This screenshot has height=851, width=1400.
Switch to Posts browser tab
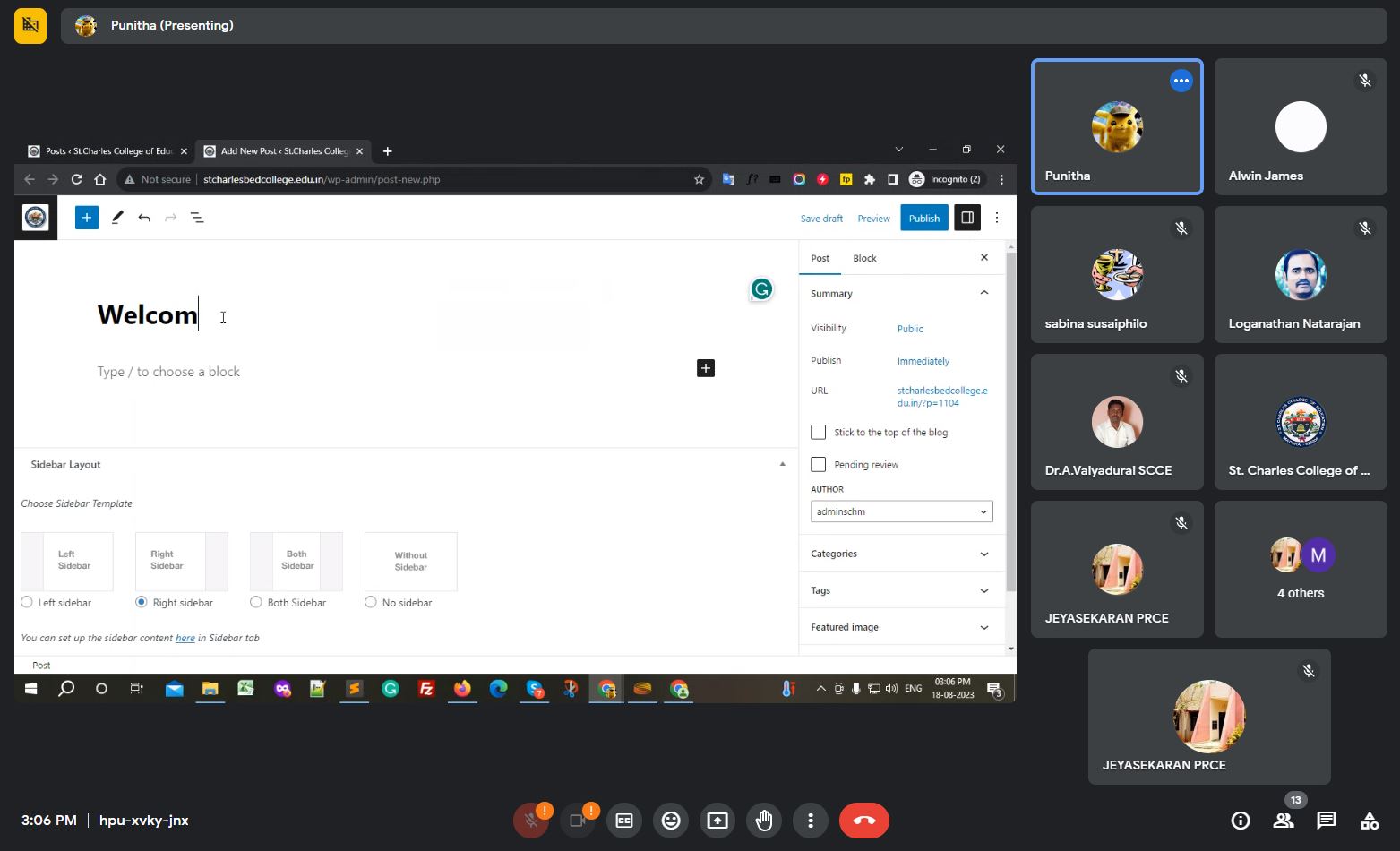pos(107,151)
